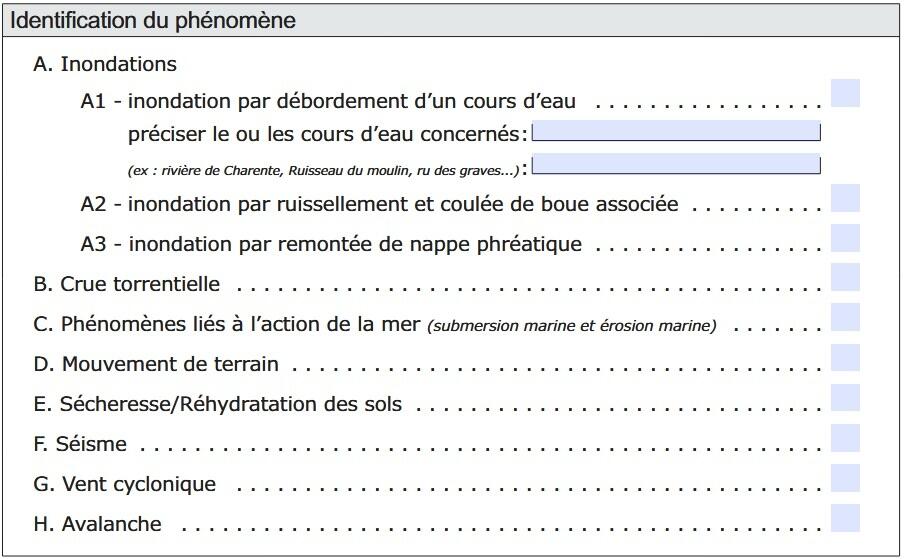This screenshot has height=559, width=904.
Task: Click the second text field beside the rivière example
Action: pos(676,165)
